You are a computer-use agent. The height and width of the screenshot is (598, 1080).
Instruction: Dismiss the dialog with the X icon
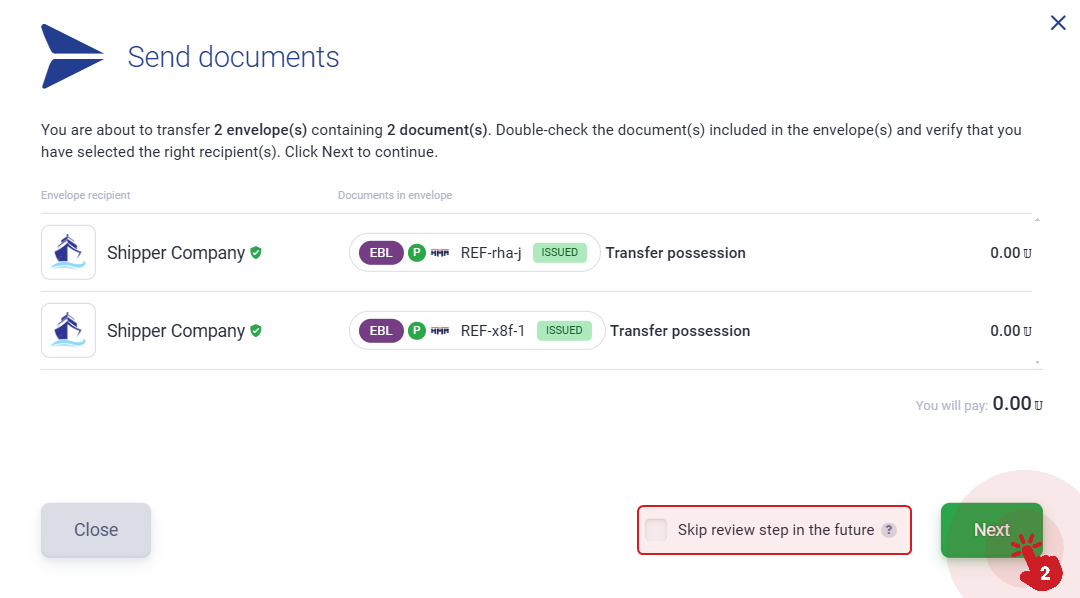coord(1058,23)
